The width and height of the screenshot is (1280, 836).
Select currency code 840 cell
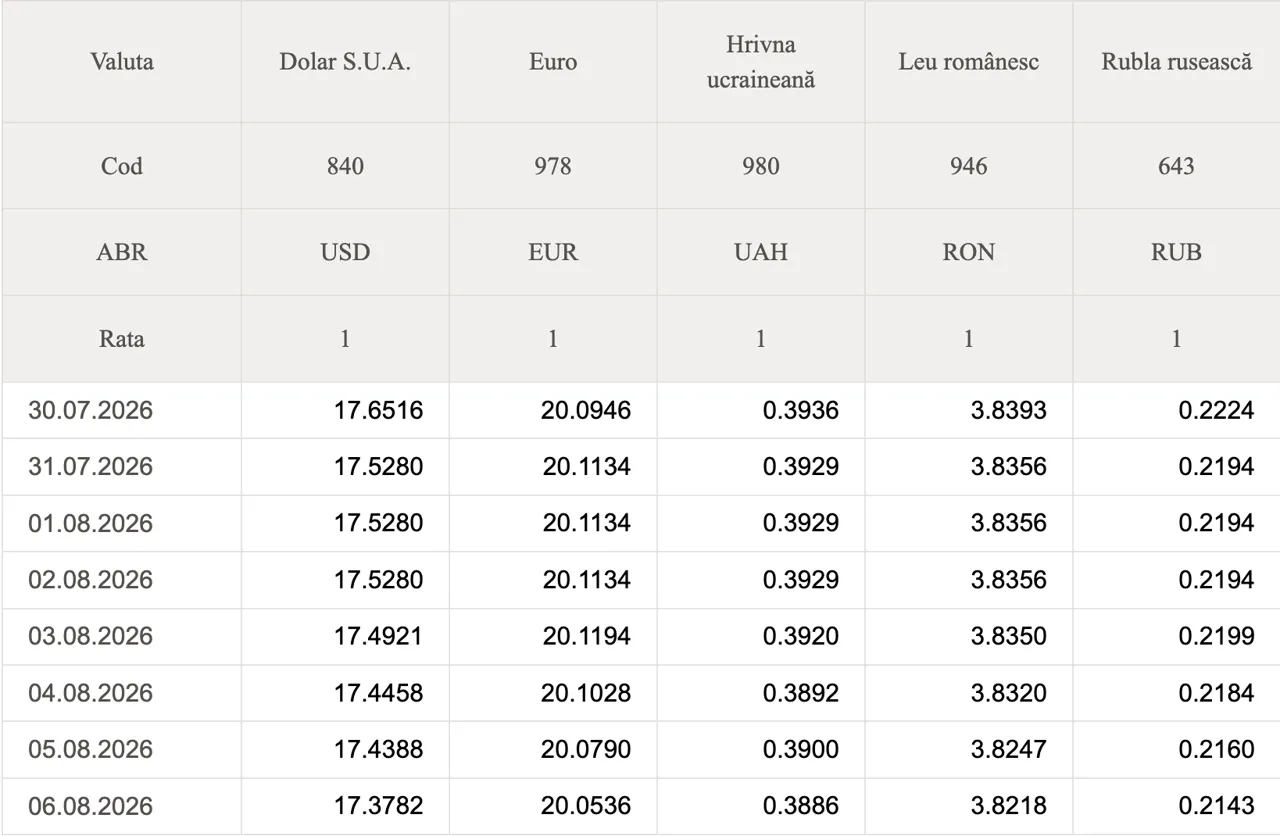(x=345, y=166)
